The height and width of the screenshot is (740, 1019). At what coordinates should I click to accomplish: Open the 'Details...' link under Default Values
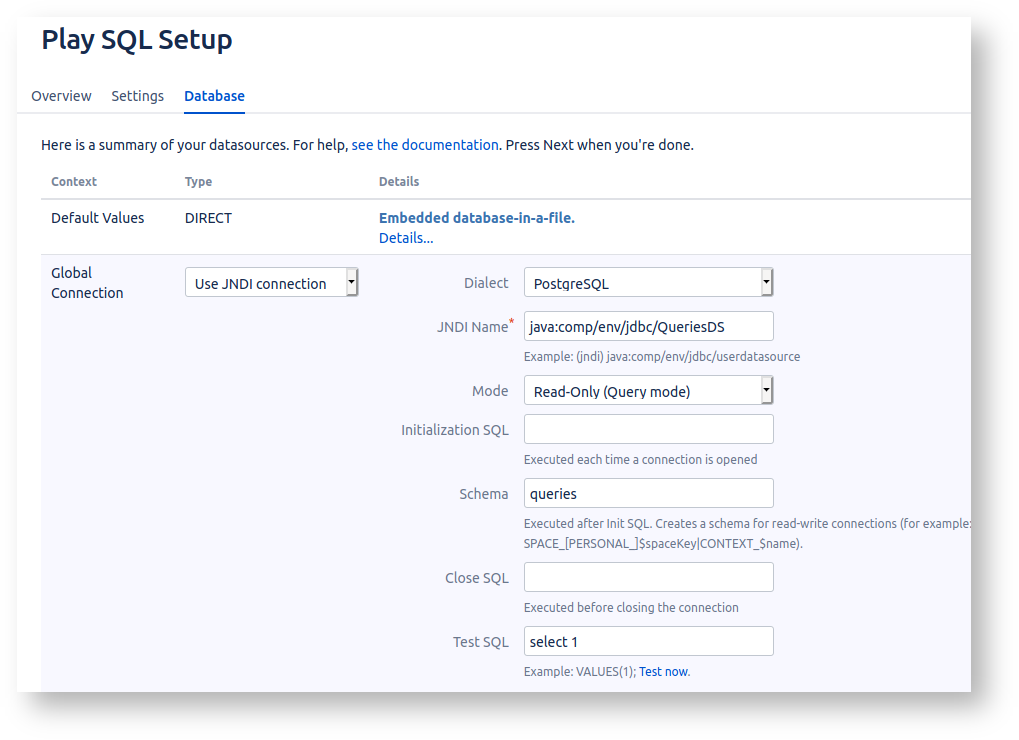point(405,238)
